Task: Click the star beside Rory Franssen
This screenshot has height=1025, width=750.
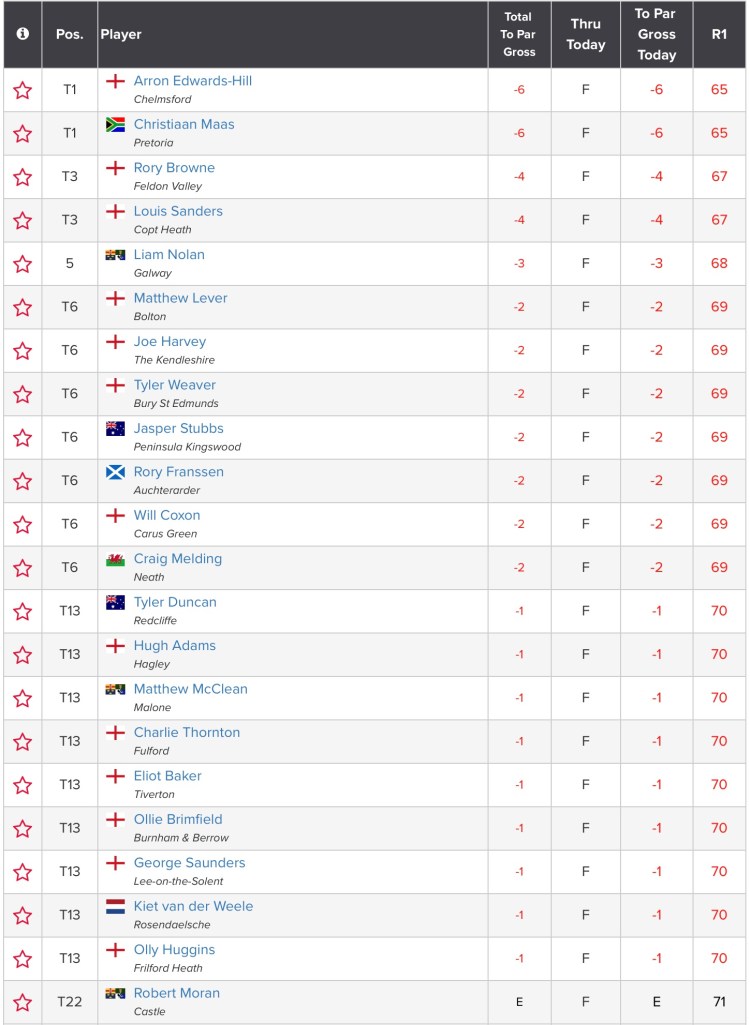Action: [x=22, y=481]
